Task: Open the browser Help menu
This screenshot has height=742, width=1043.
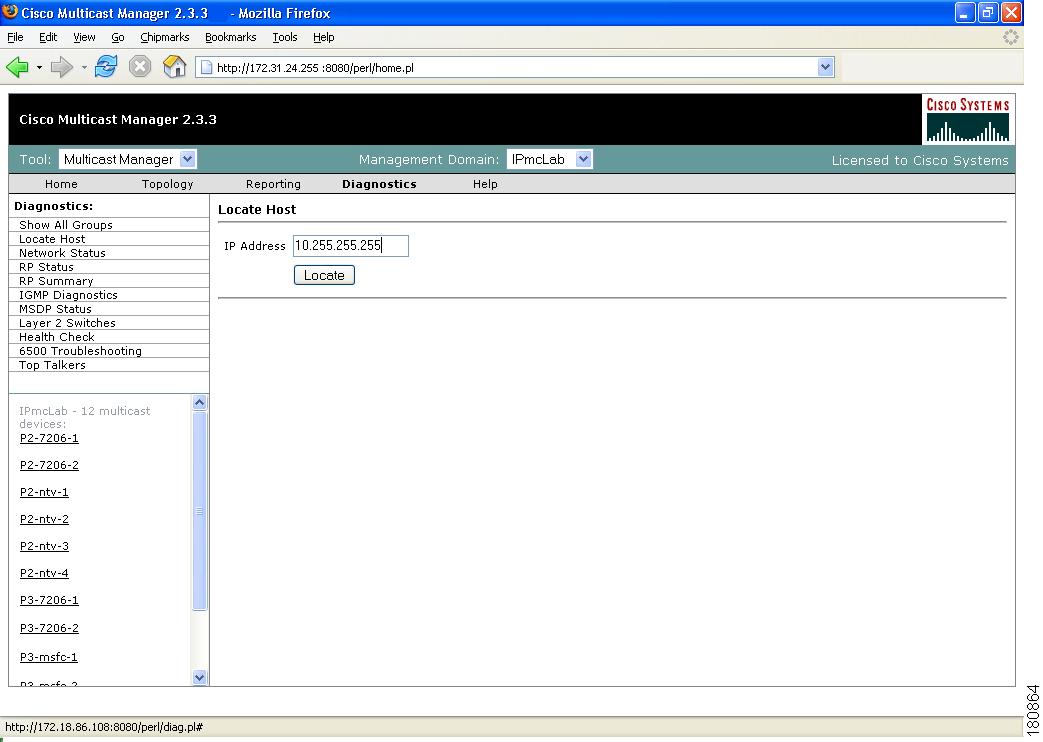Action: 324,37
